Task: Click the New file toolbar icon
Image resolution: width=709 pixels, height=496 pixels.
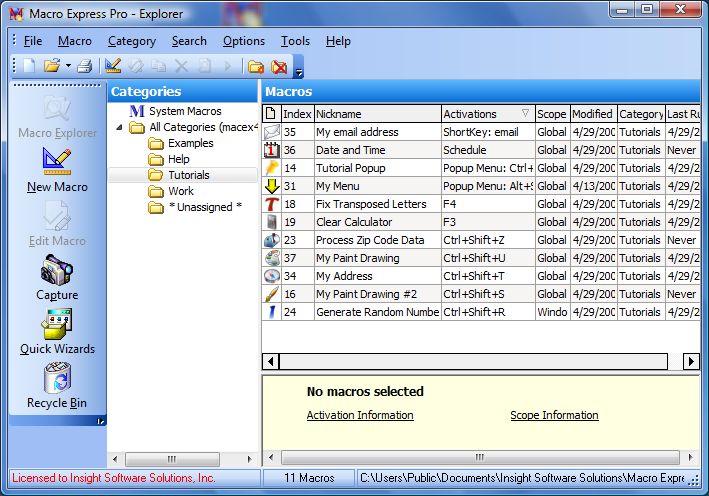Action: pos(29,66)
